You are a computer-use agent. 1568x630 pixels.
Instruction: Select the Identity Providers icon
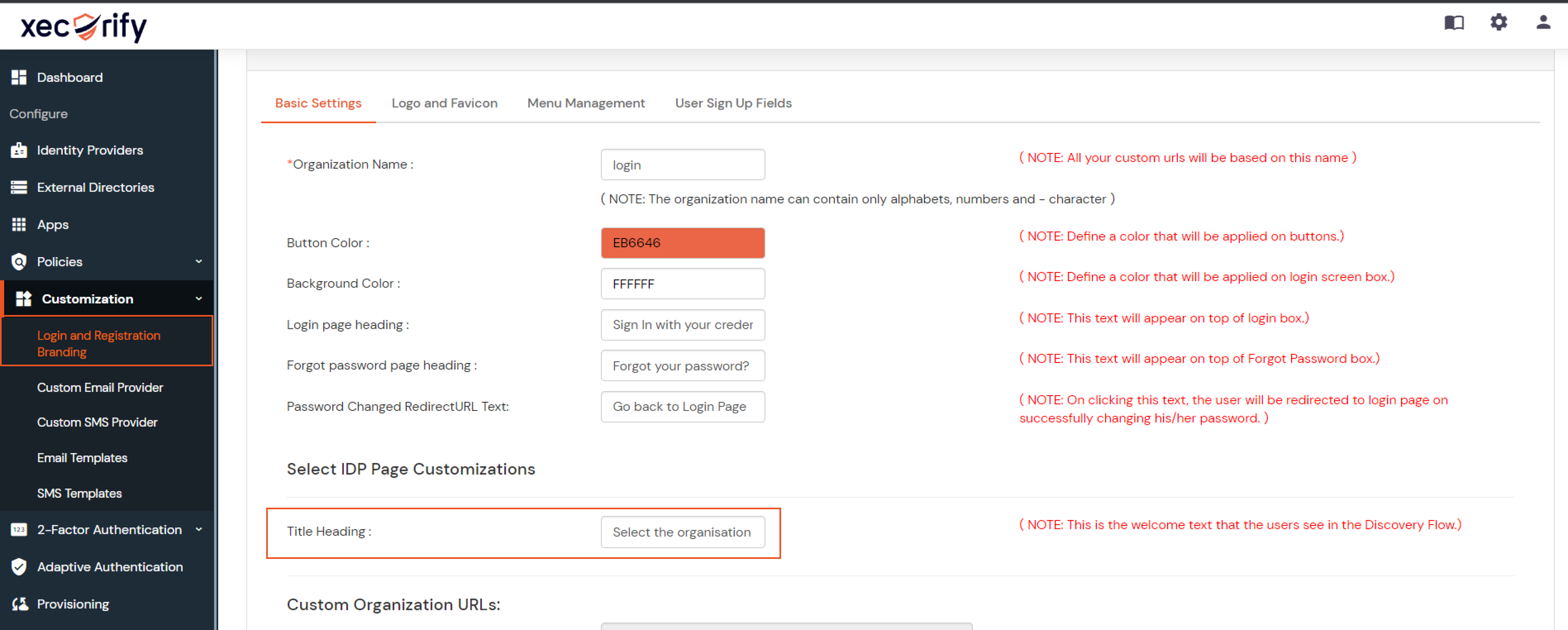pyautogui.click(x=19, y=150)
